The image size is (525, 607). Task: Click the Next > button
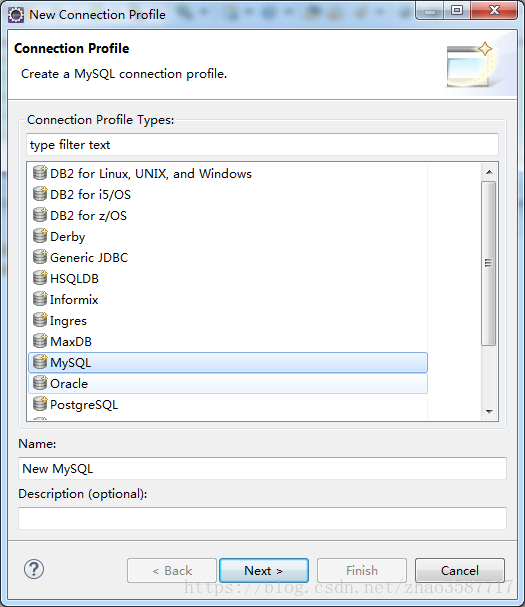[264, 570]
